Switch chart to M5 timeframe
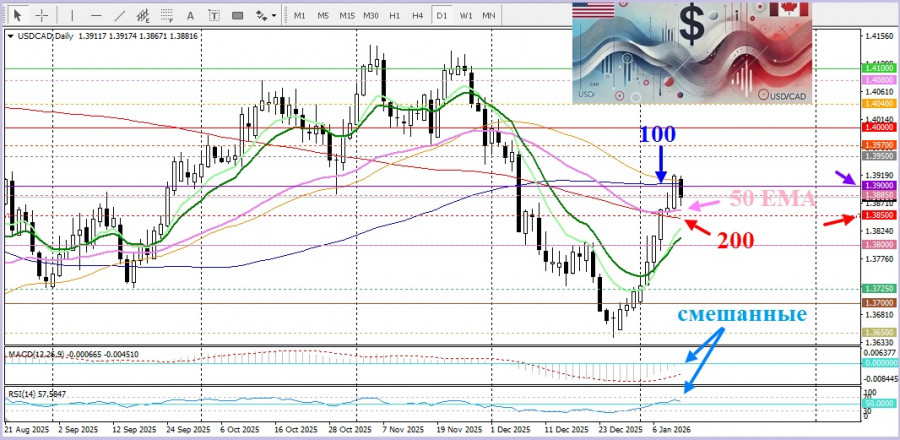 pos(323,16)
